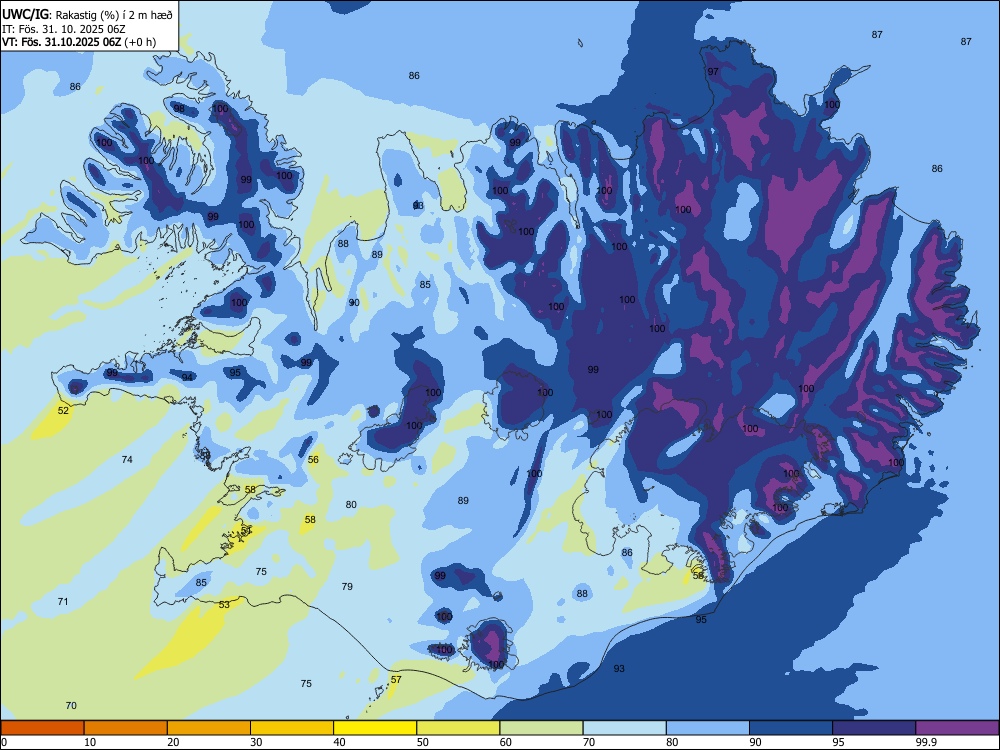Click the '99.9' legend scale label

(925, 742)
